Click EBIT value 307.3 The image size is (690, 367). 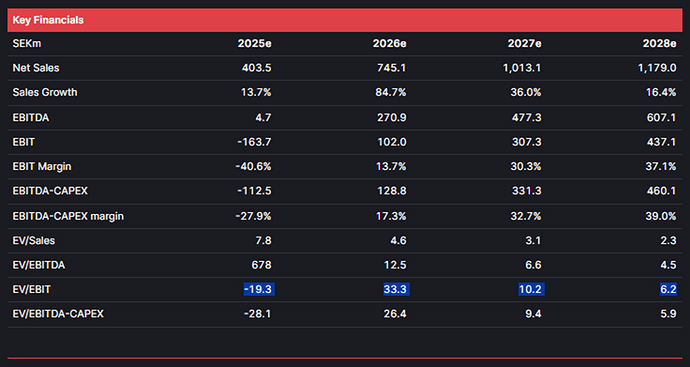click(x=527, y=142)
